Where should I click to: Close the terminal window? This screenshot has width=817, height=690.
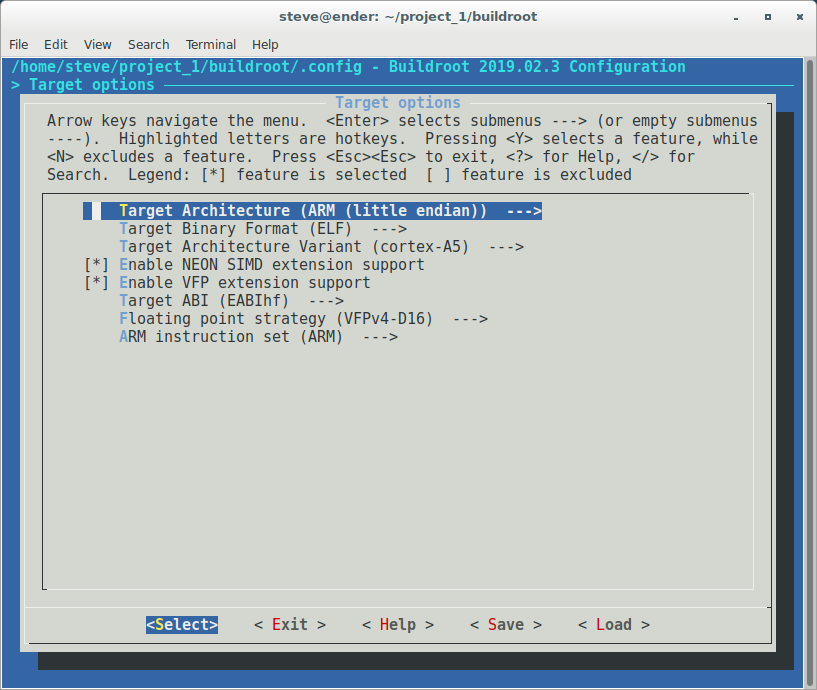pyautogui.click(x=795, y=17)
